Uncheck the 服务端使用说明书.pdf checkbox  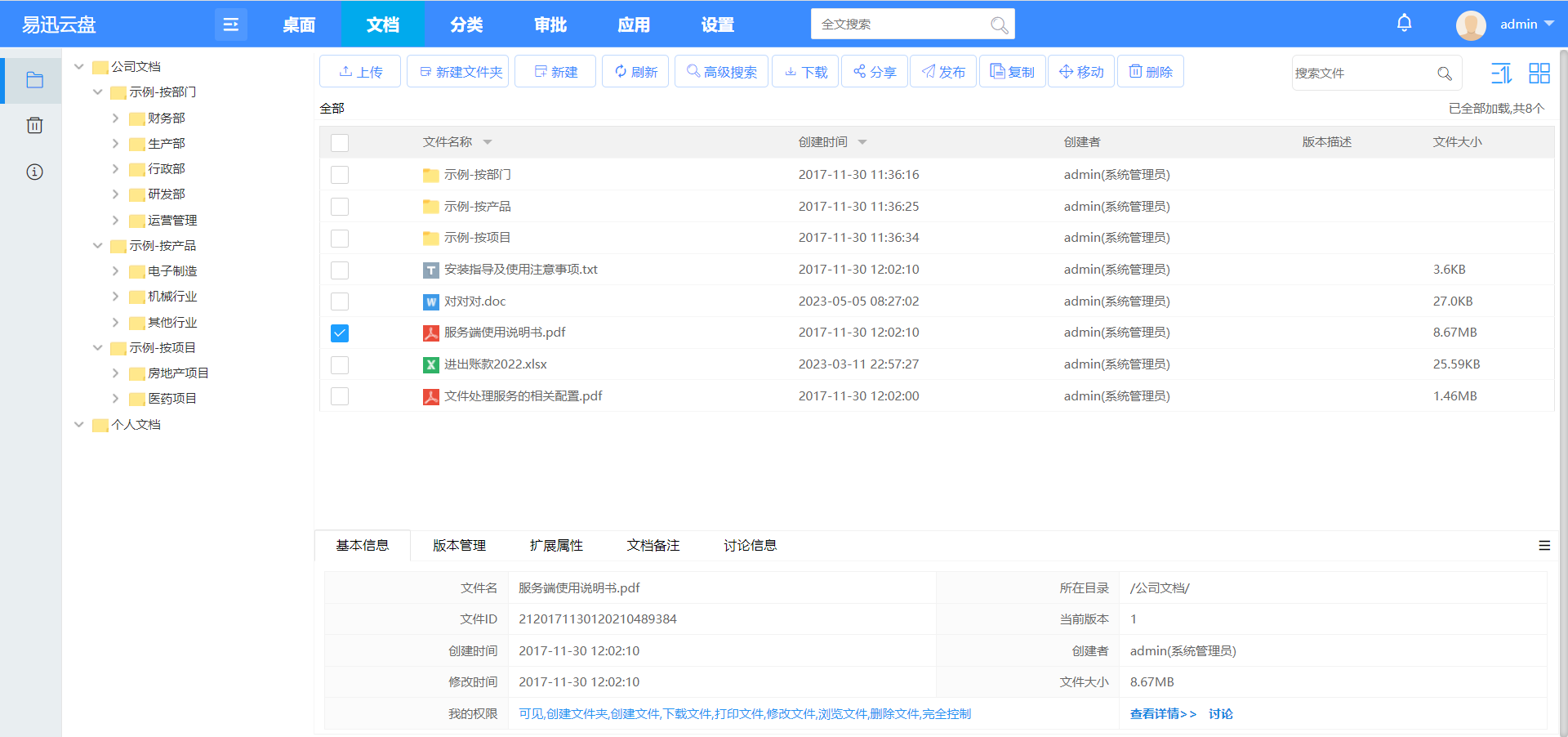pos(340,333)
